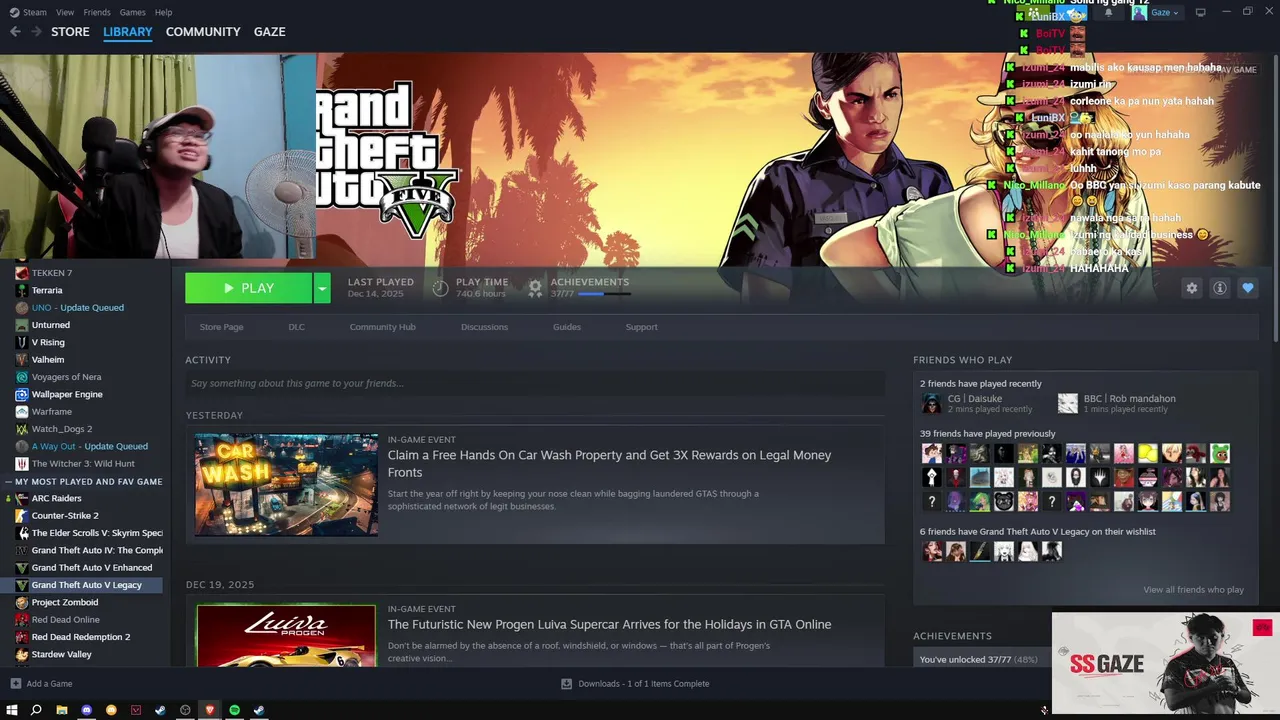Click the Achievements gear icon

click(535, 288)
